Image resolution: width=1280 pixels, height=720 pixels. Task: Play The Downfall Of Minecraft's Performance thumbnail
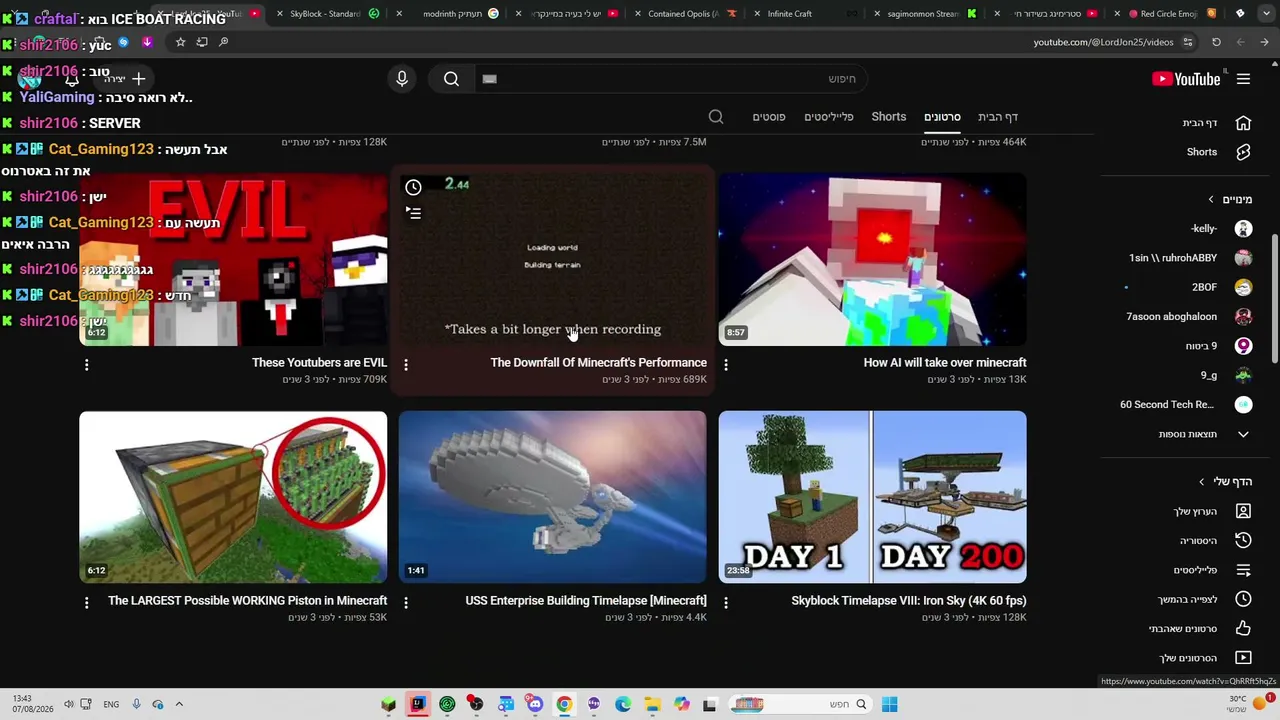[552, 259]
